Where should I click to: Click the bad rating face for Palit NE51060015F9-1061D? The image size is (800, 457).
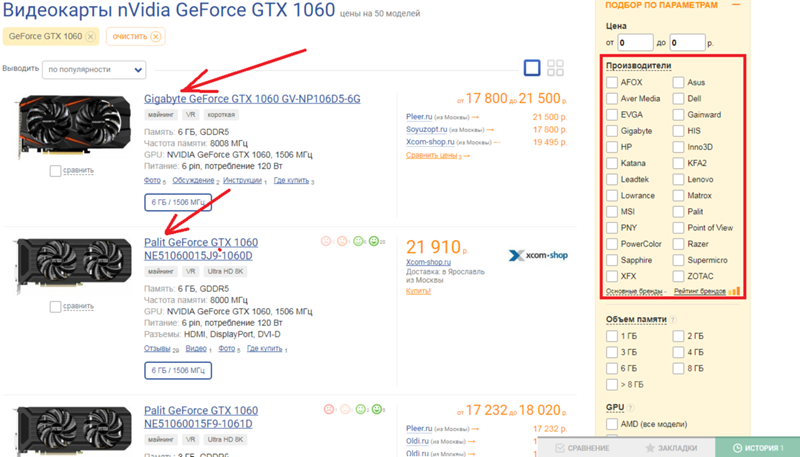[329, 409]
